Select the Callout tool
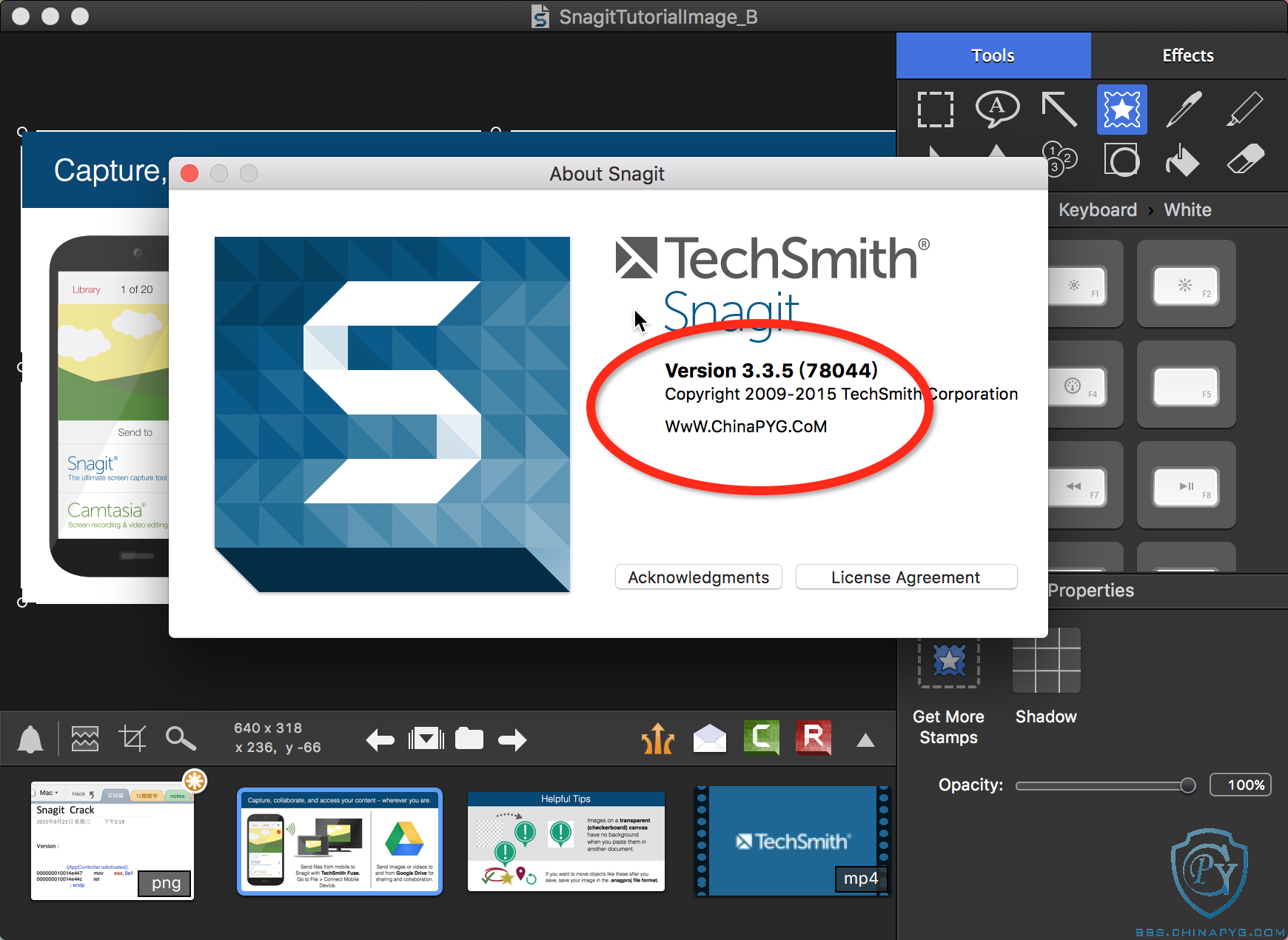 click(997, 110)
